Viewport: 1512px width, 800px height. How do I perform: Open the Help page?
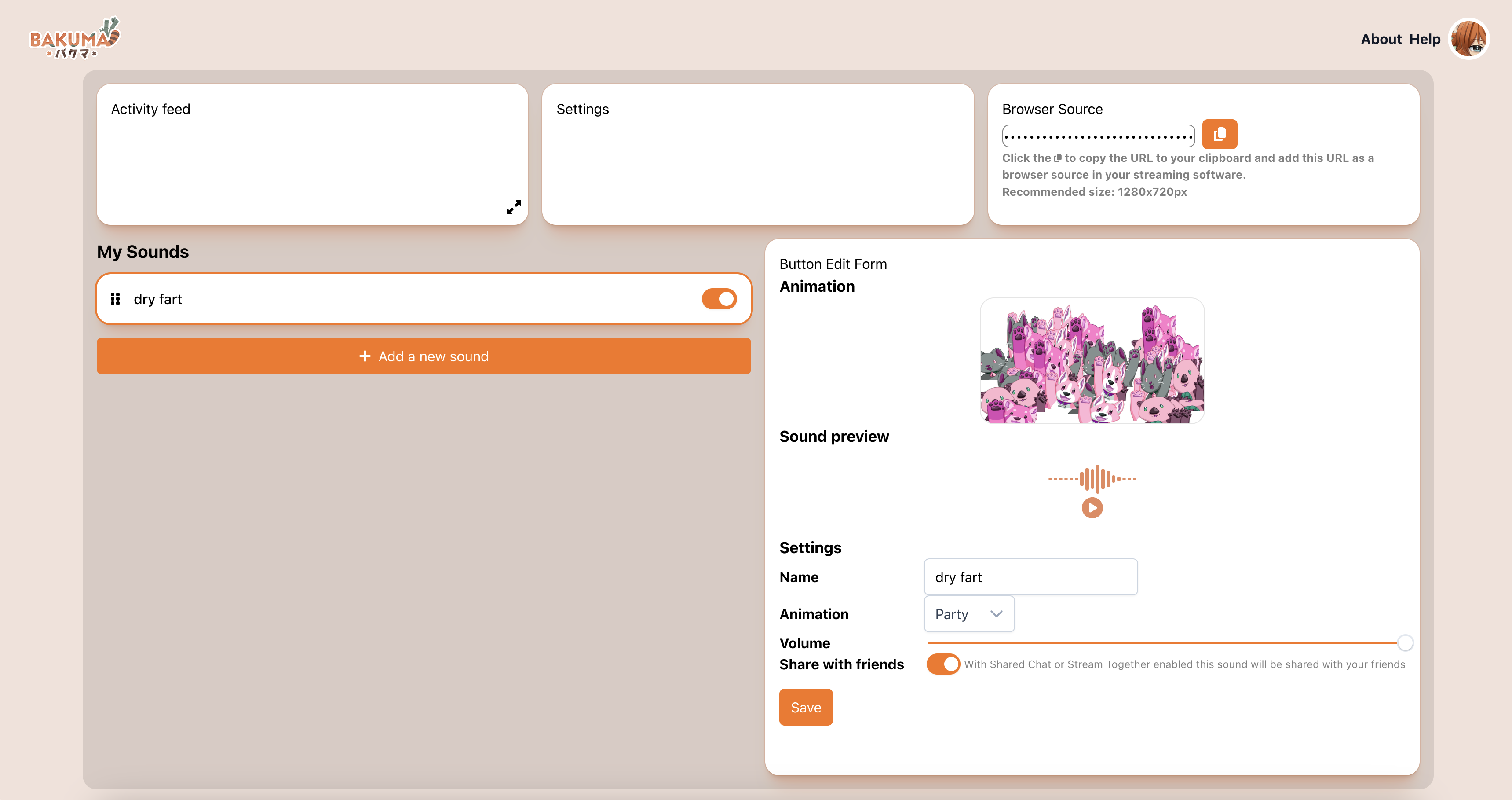[1424, 39]
